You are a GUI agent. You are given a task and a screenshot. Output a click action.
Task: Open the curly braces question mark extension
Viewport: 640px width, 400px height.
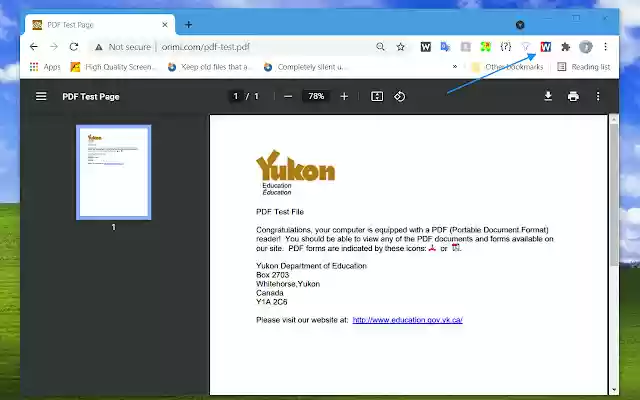click(x=505, y=47)
